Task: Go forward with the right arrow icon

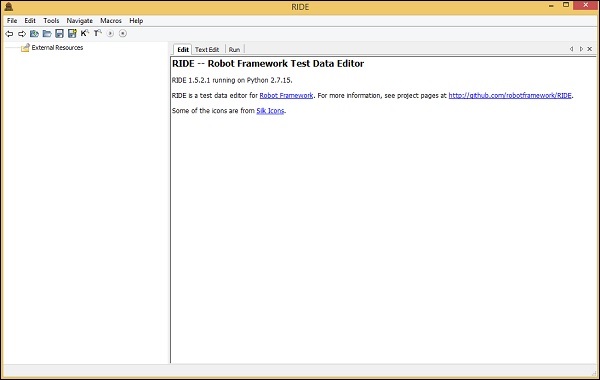Action: tap(22, 34)
